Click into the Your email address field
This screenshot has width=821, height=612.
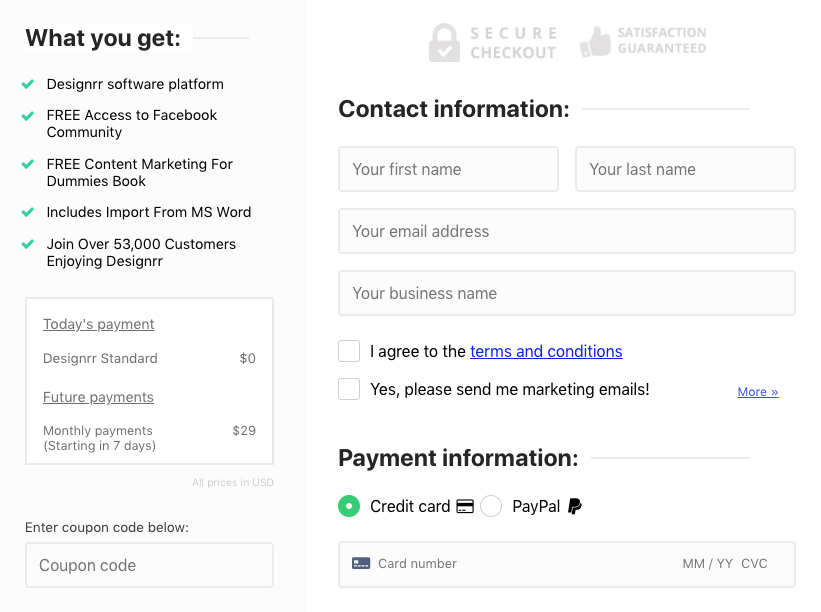(566, 231)
